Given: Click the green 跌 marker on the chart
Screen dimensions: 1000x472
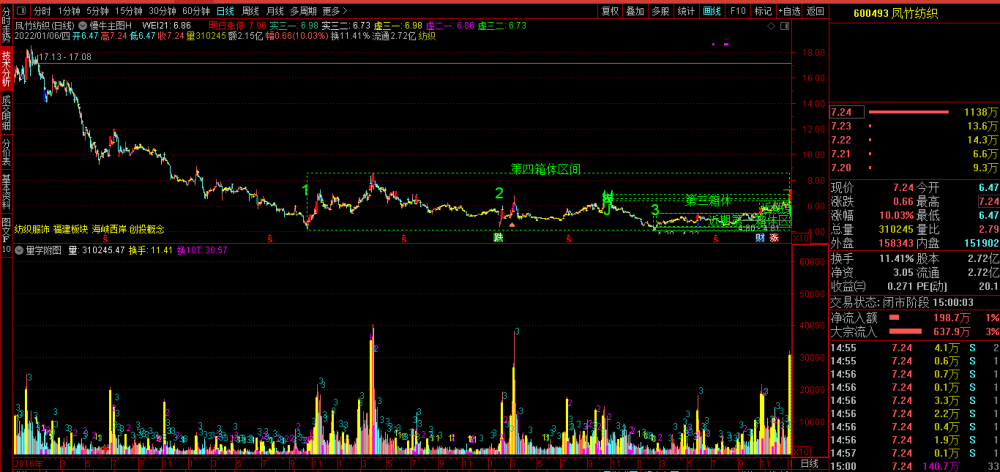Looking at the screenshot, I should point(499,238).
